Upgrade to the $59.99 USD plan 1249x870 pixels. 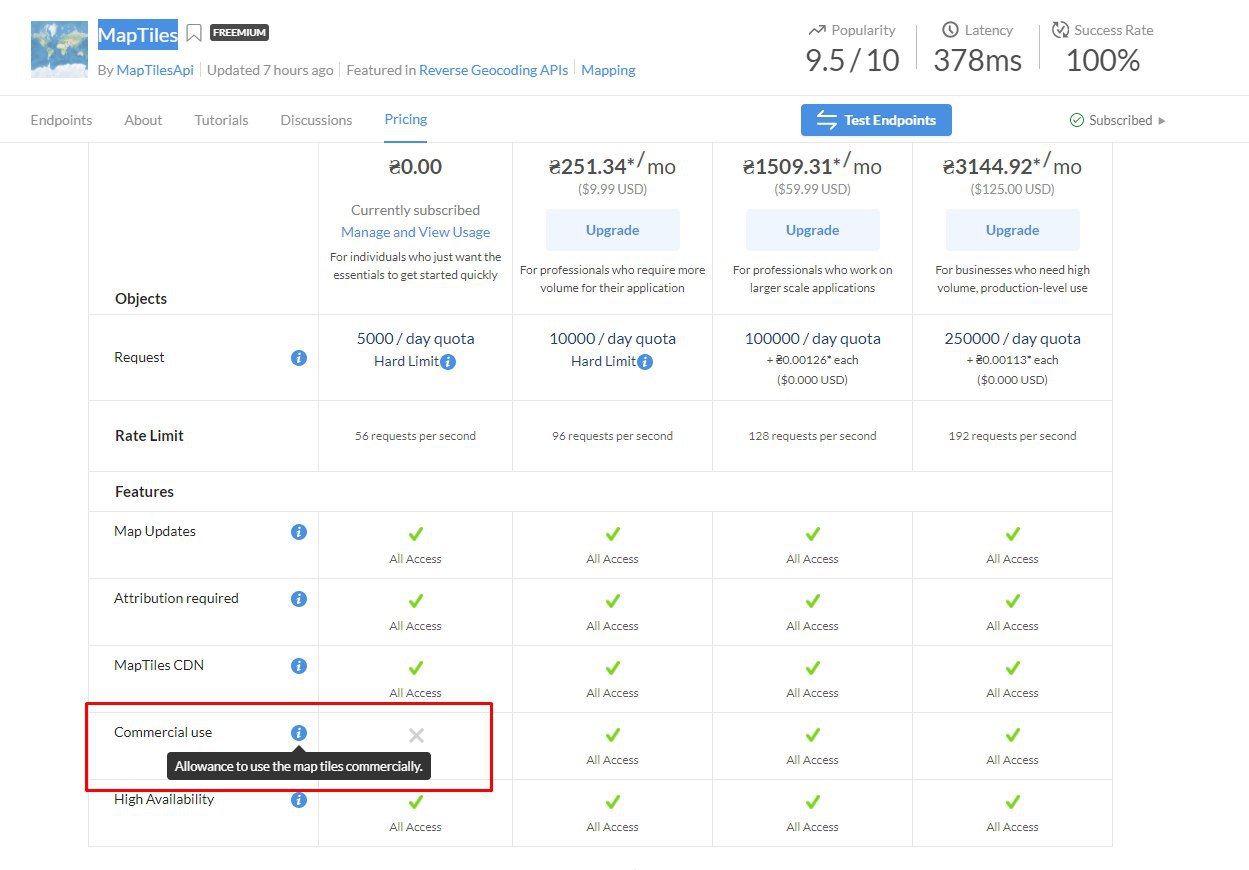coord(813,230)
